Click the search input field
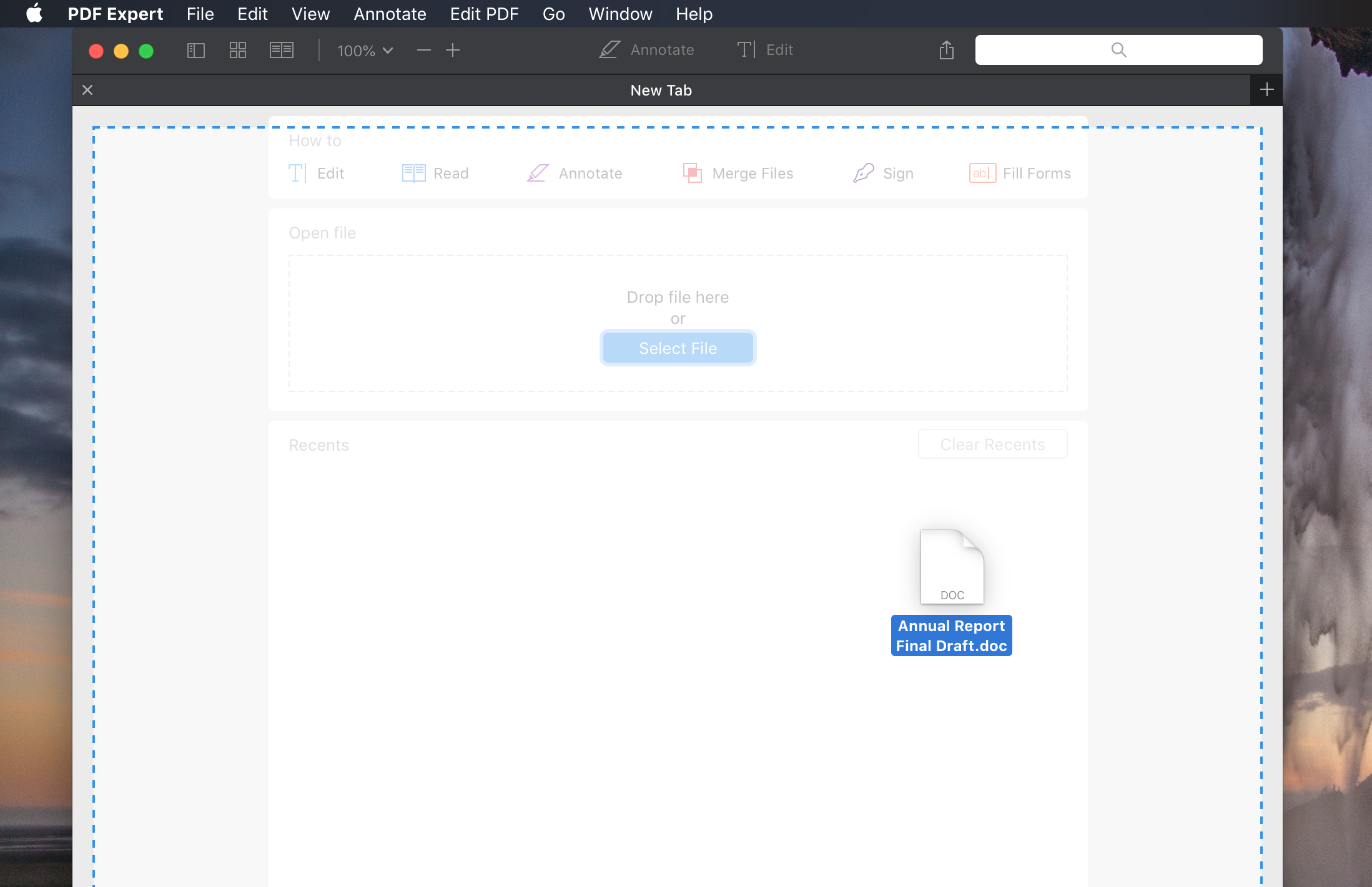 click(x=1119, y=49)
